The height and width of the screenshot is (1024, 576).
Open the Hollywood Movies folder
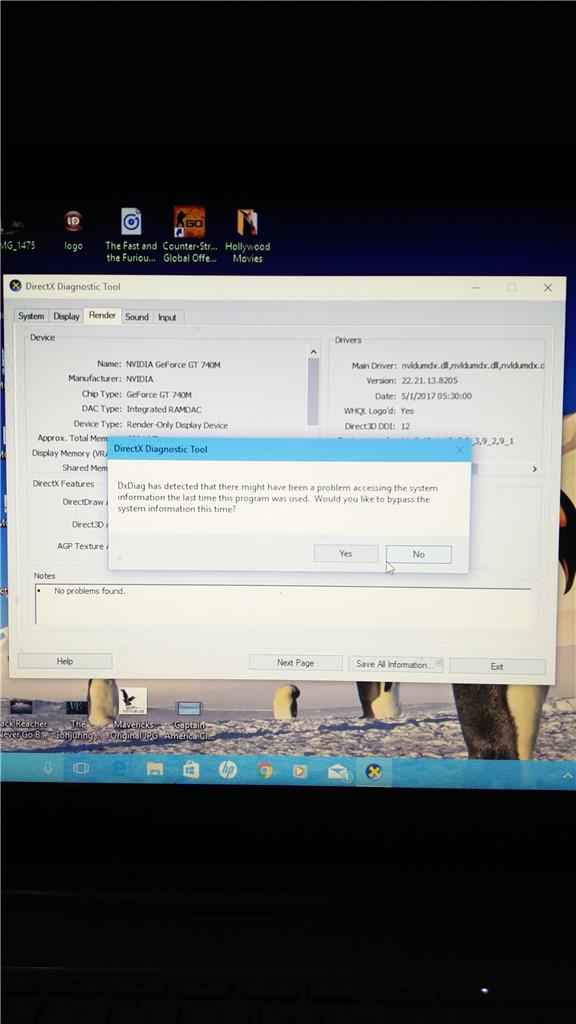click(x=248, y=235)
